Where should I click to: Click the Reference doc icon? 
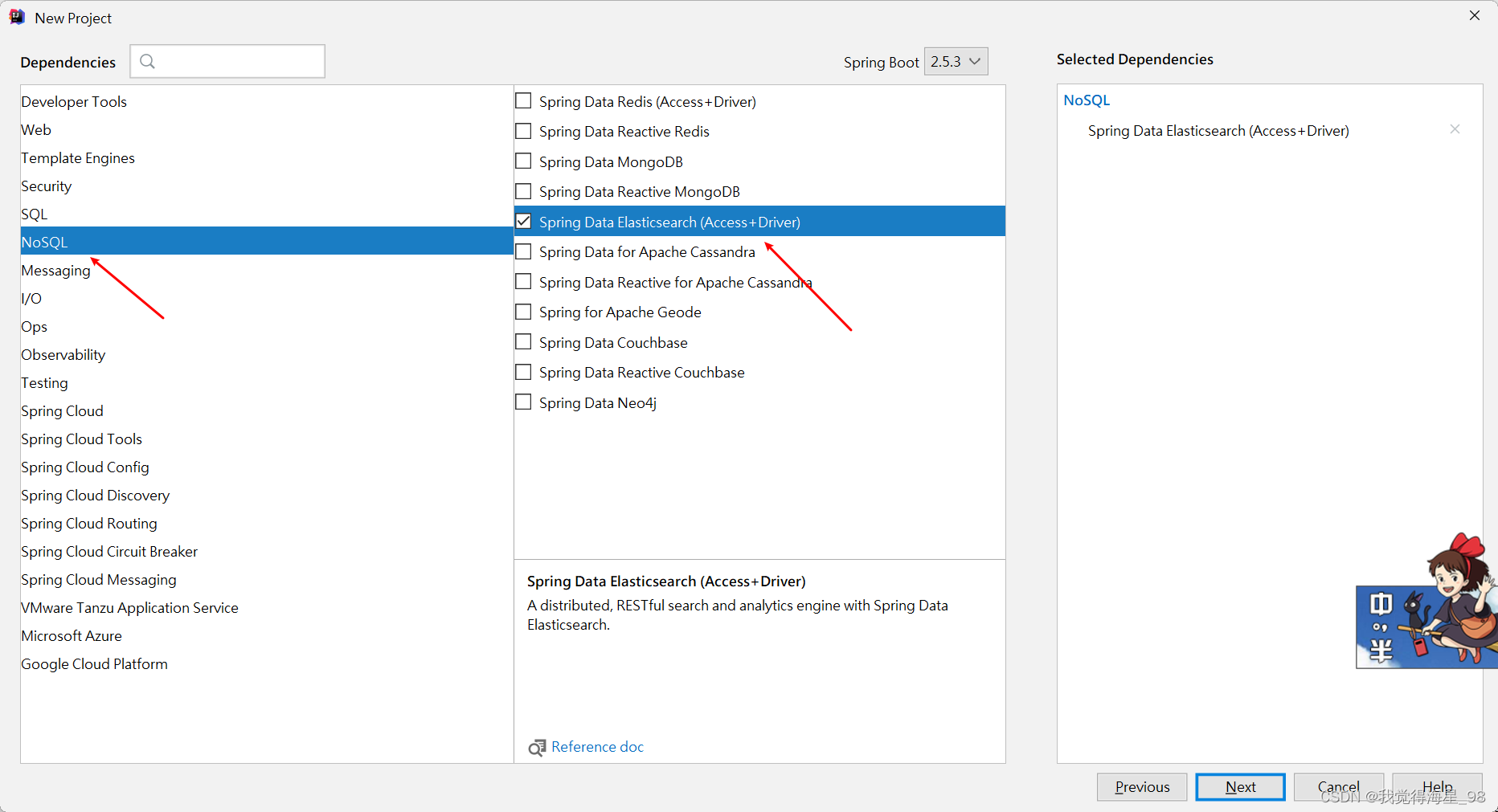(x=537, y=748)
